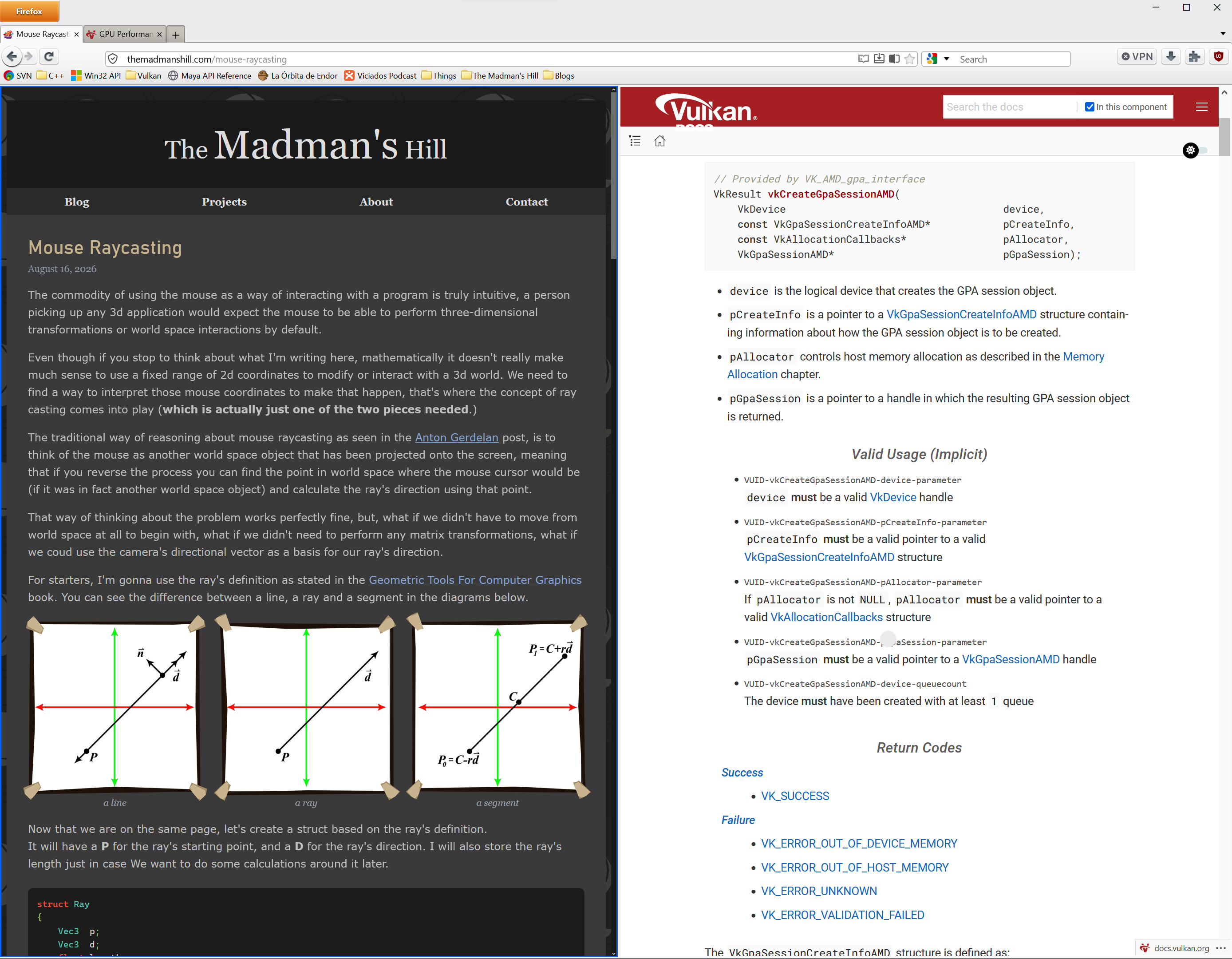Toggle reader view in address bar
The image size is (1232, 959).
[863, 59]
